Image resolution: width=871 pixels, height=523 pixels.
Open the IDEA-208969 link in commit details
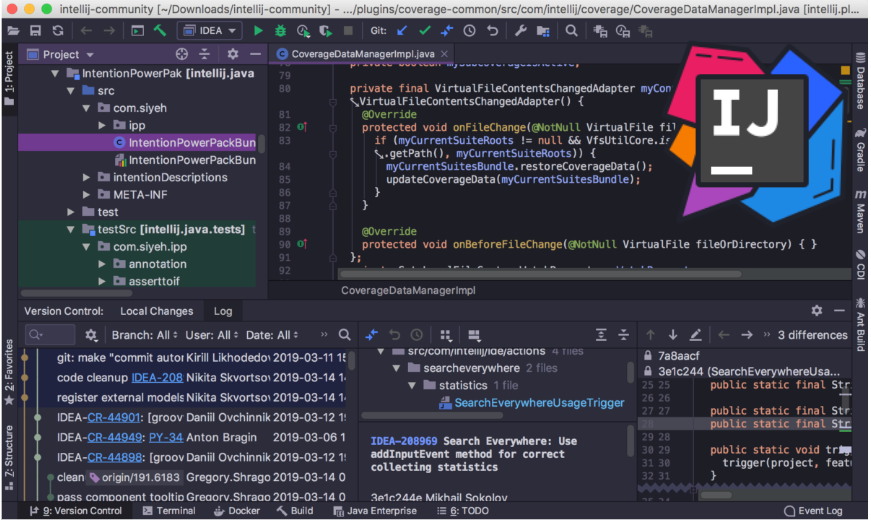pyautogui.click(x=404, y=441)
